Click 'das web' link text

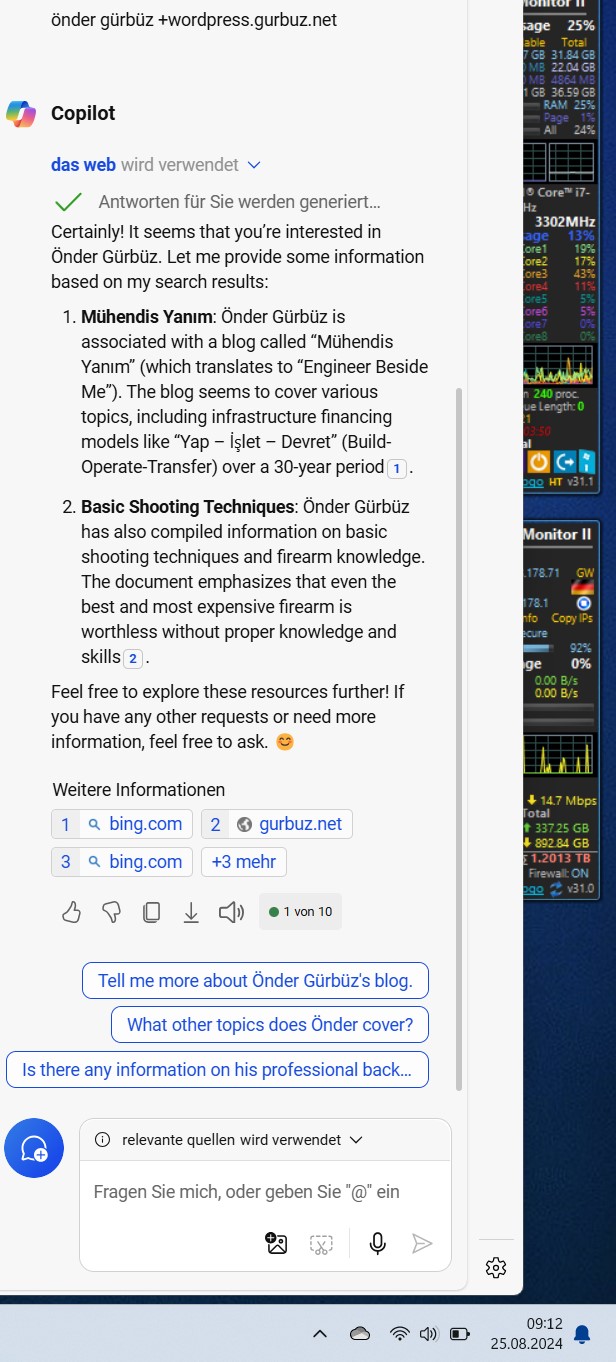[x=83, y=165]
